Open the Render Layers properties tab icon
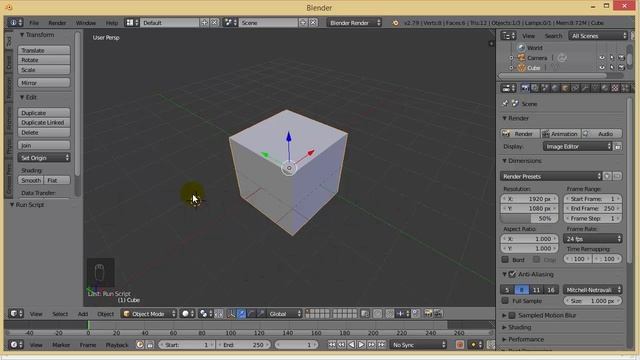The height and width of the screenshot is (360, 640). click(535, 88)
